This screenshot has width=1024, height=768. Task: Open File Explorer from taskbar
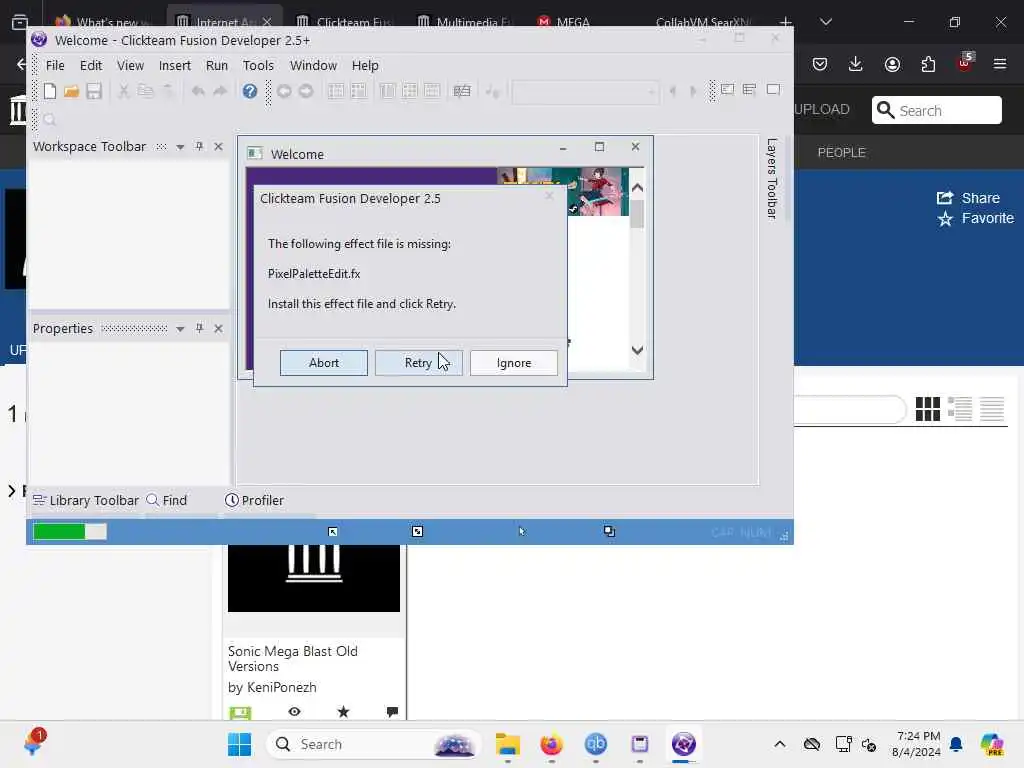[507, 744]
